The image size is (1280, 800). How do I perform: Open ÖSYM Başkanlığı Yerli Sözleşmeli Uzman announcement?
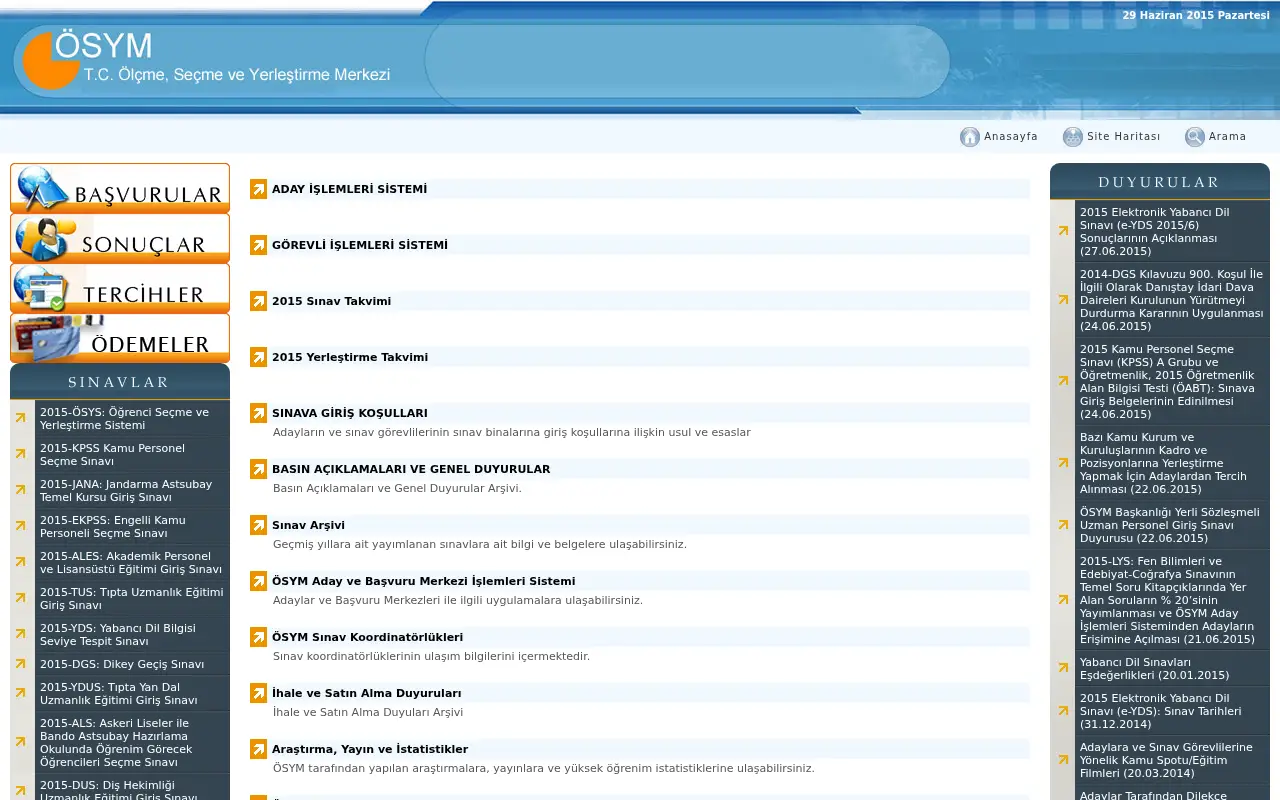click(x=1172, y=525)
